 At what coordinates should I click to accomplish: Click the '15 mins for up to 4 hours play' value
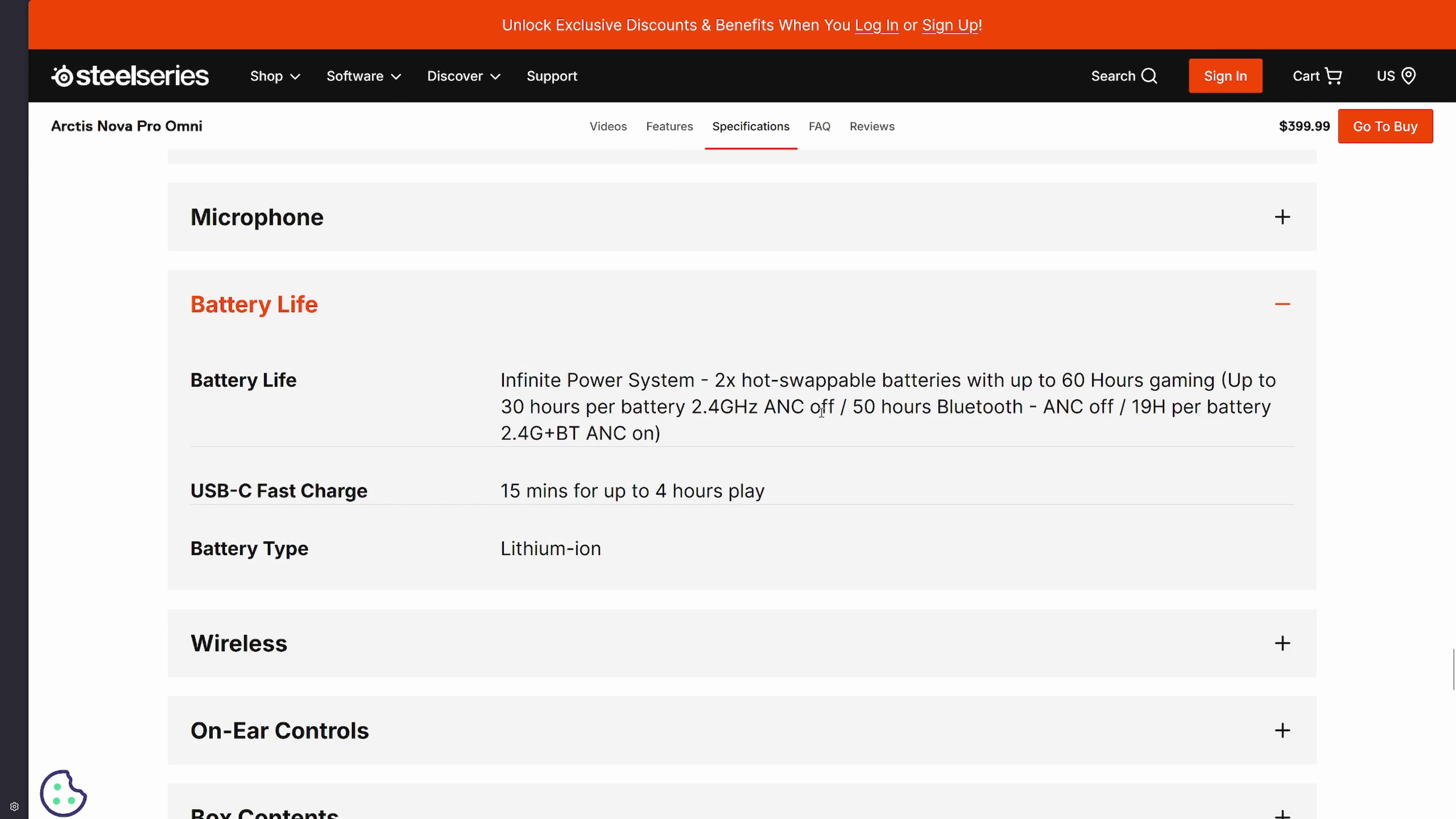point(632,491)
